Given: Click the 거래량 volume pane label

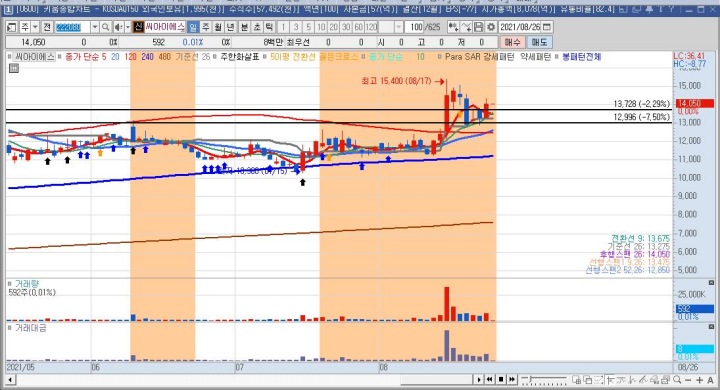Looking at the screenshot, I should tap(27, 284).
